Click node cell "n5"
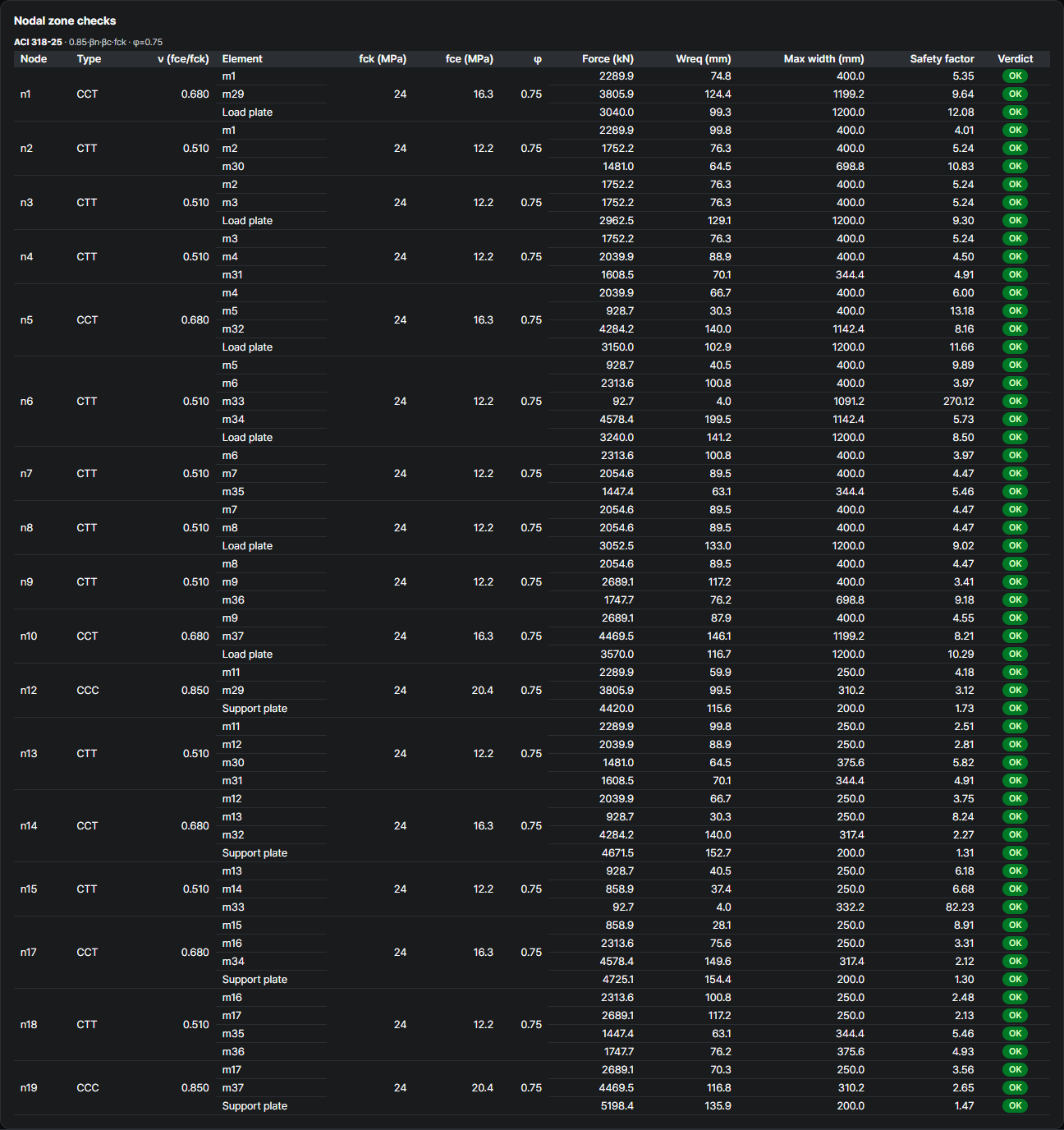Viewport: 1064px width, 1130px height. click(x=26, y=320)
